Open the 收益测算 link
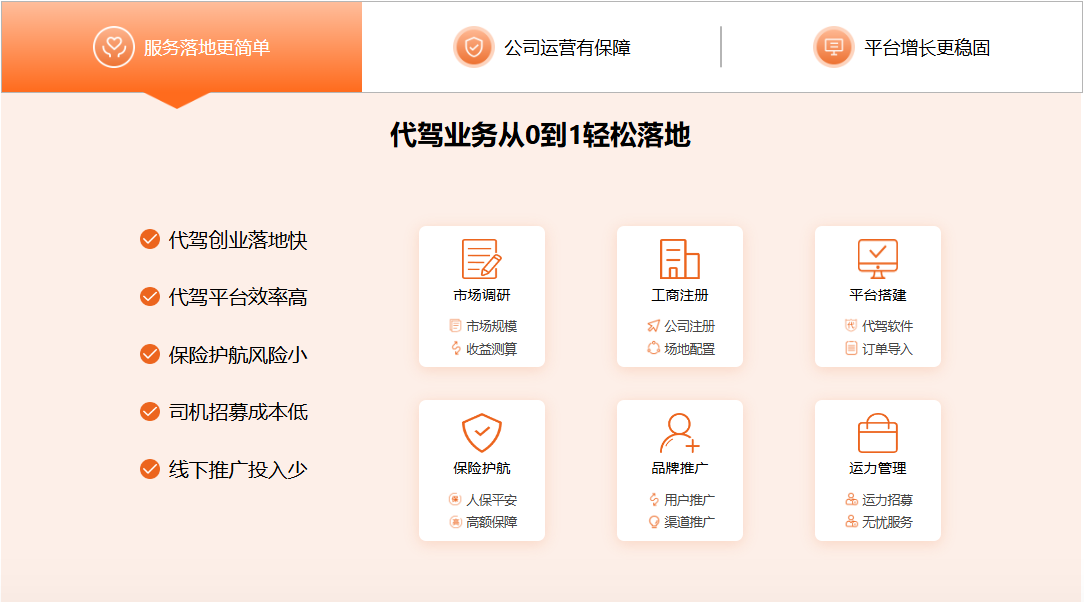1084x602 pixels. point(491,349)
